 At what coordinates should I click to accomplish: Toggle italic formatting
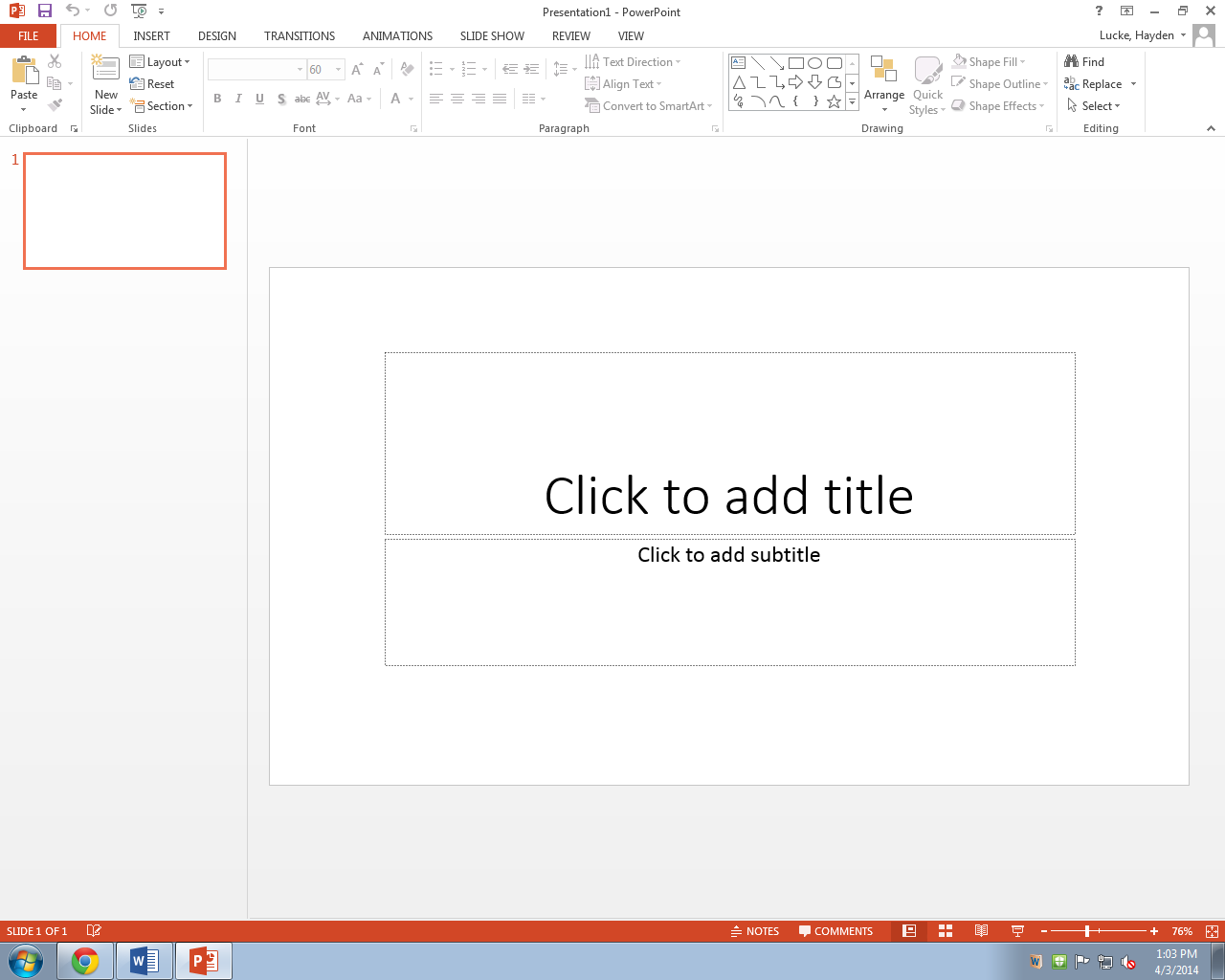pos(238,99)
